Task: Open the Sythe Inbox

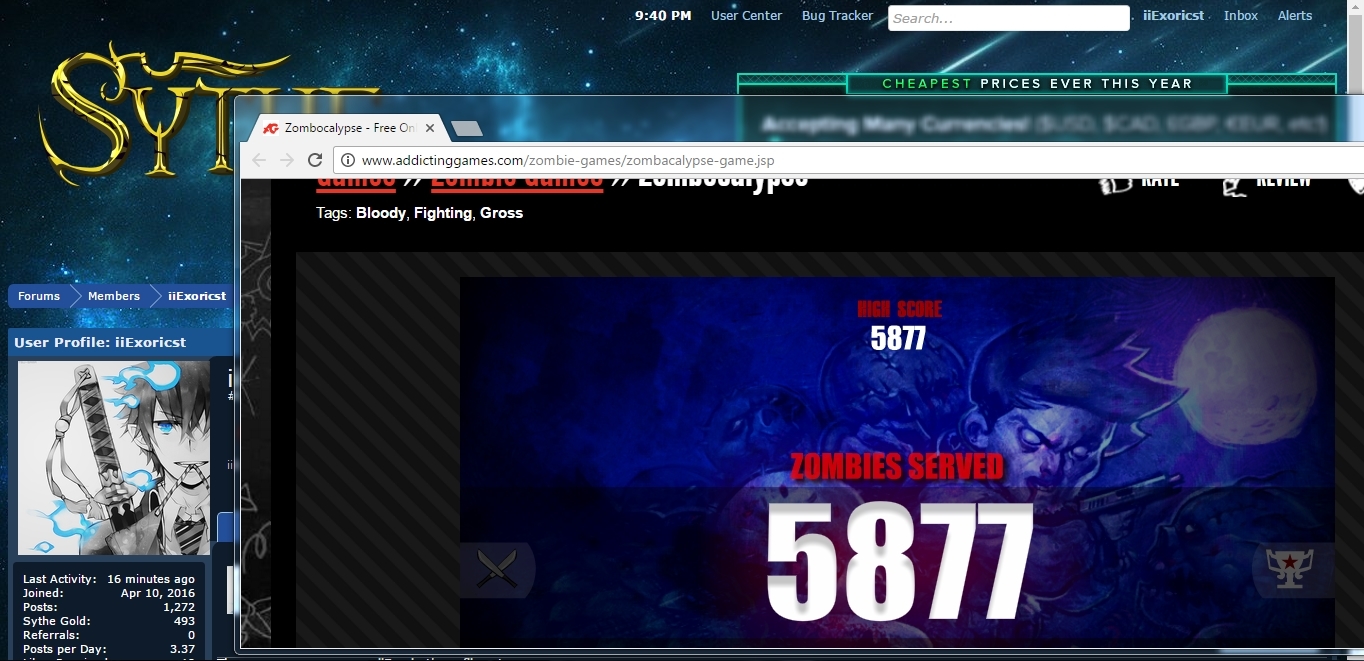Action: coord(1240,16)
